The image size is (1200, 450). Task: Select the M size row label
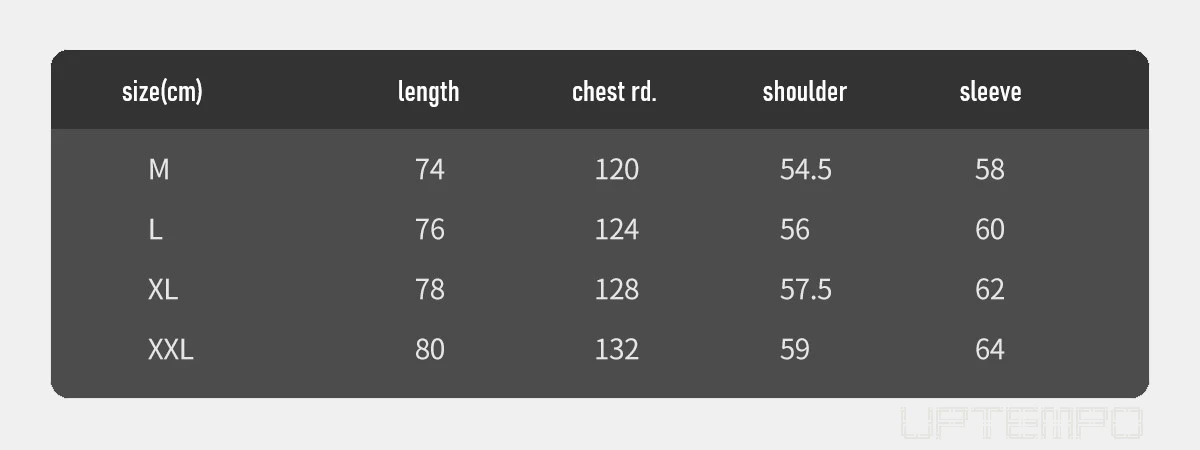tap(159, 170)
